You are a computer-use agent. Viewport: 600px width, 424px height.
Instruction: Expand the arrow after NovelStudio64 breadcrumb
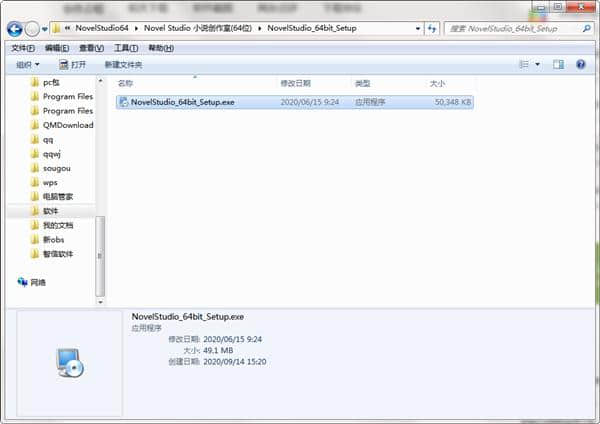(136, 28)
